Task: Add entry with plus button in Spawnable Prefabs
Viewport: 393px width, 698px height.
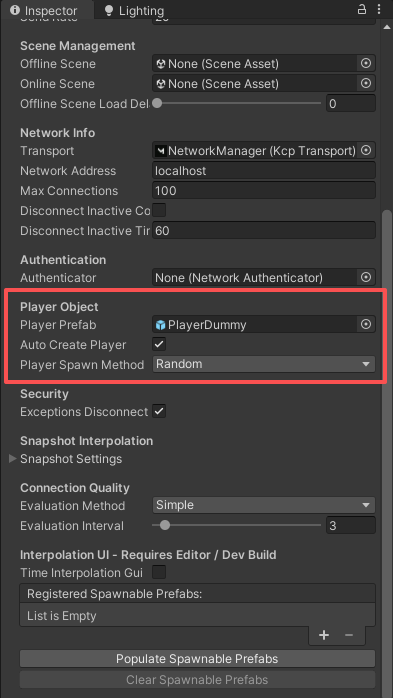Action: (324, 635)
